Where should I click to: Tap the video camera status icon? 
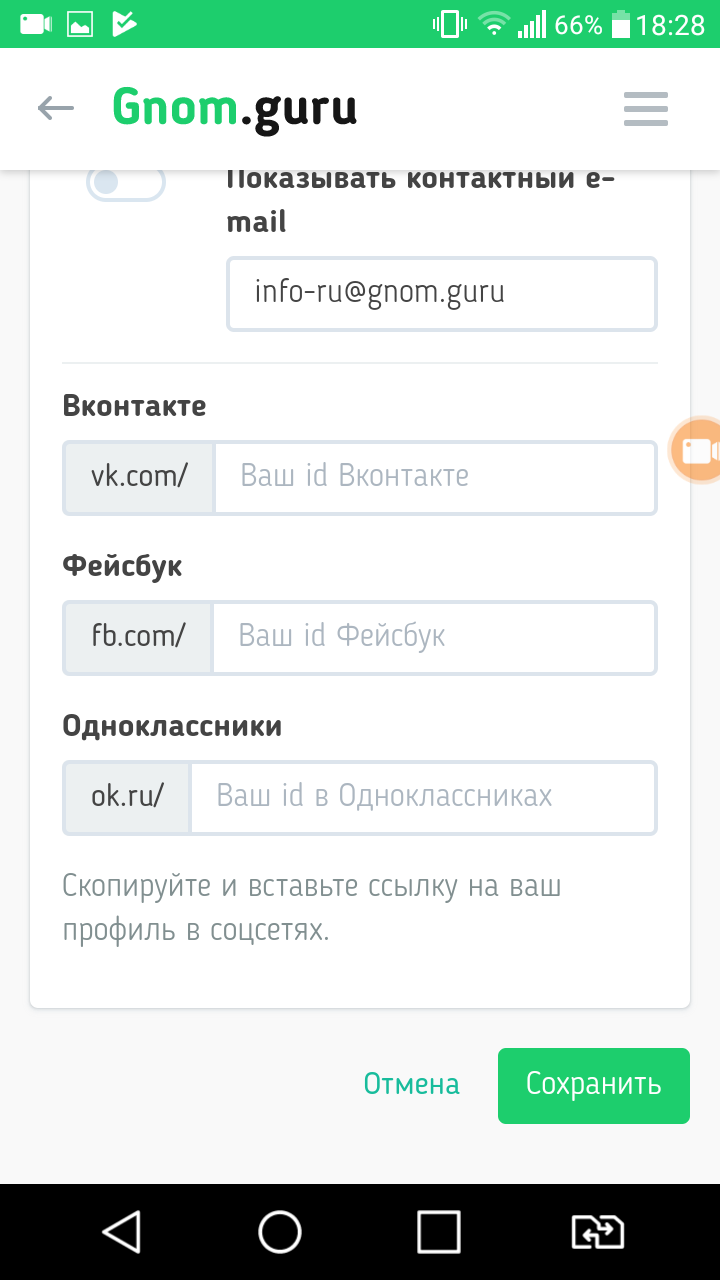coord(35,24)
